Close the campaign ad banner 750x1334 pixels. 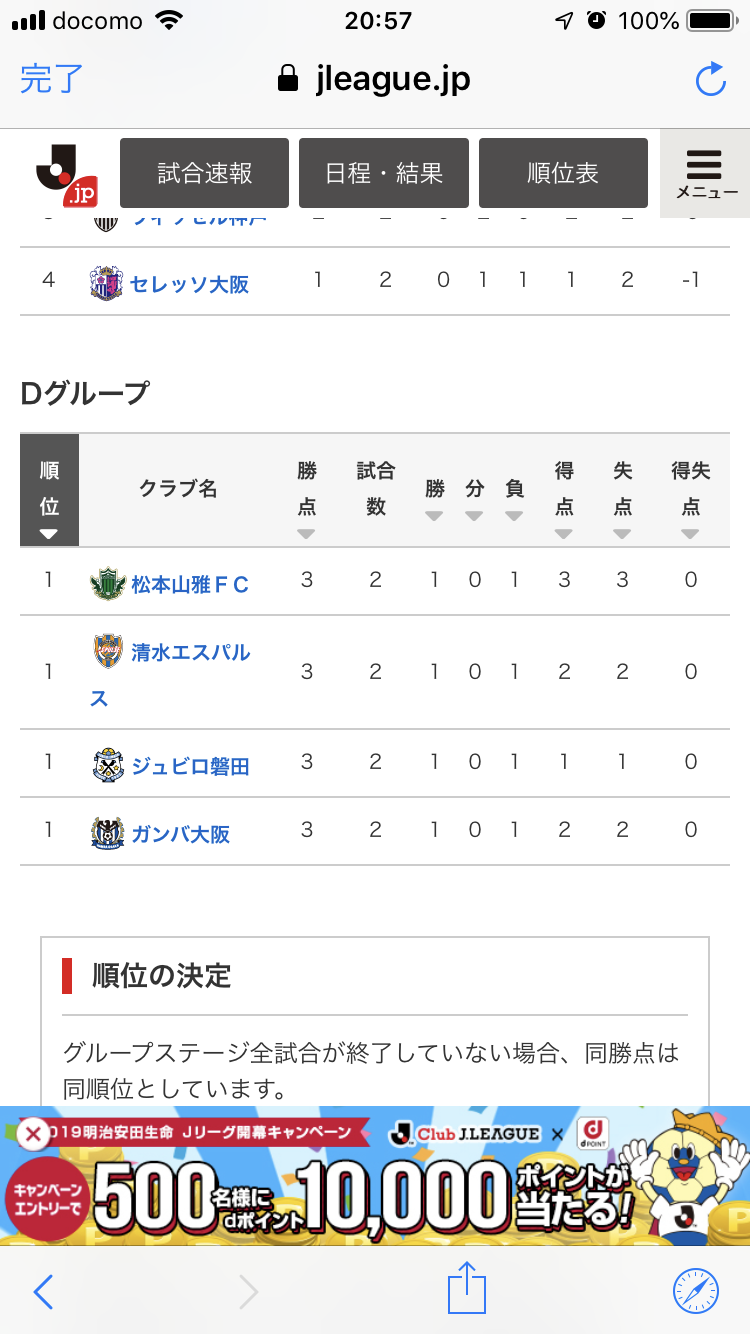pyautogui.click(x=33, y=1135)
